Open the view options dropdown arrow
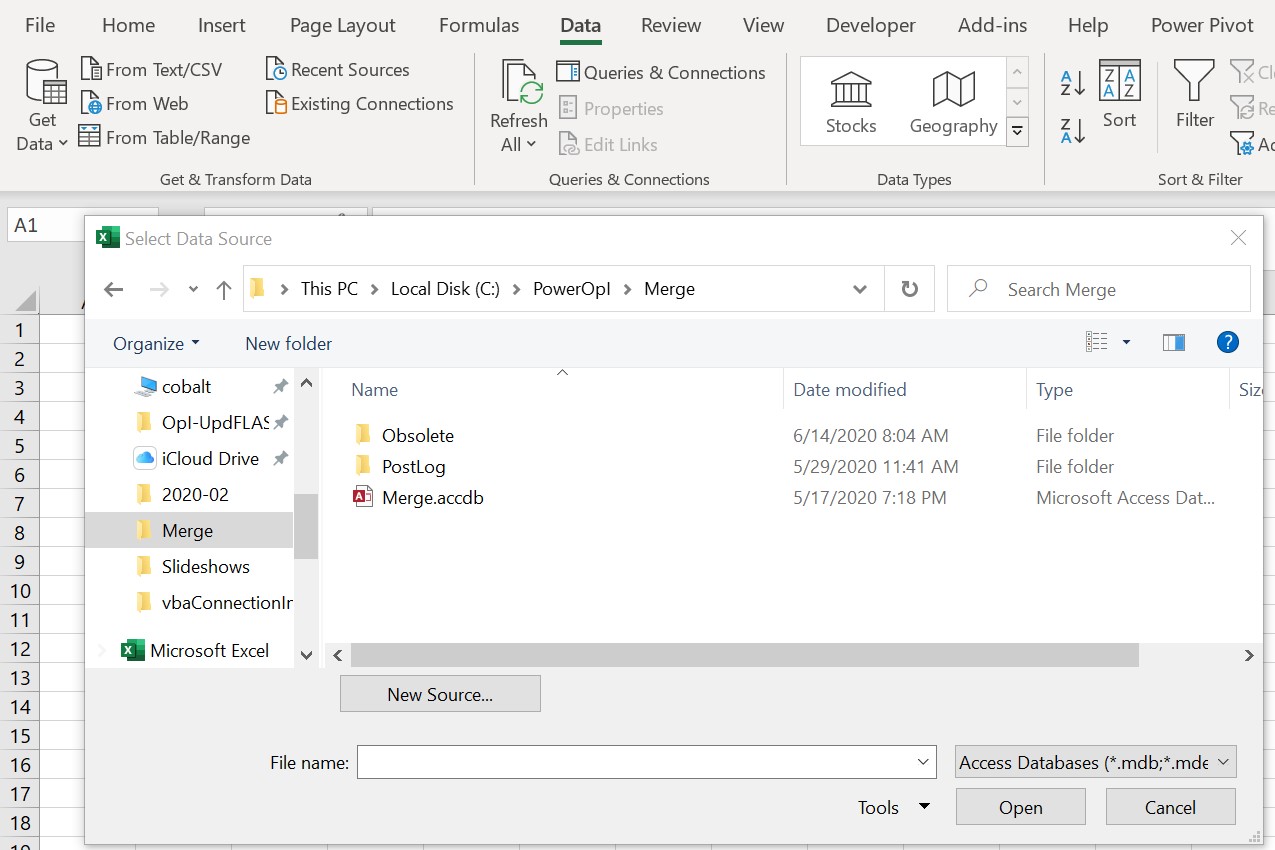The image size is (1275, 850). 1126,342
